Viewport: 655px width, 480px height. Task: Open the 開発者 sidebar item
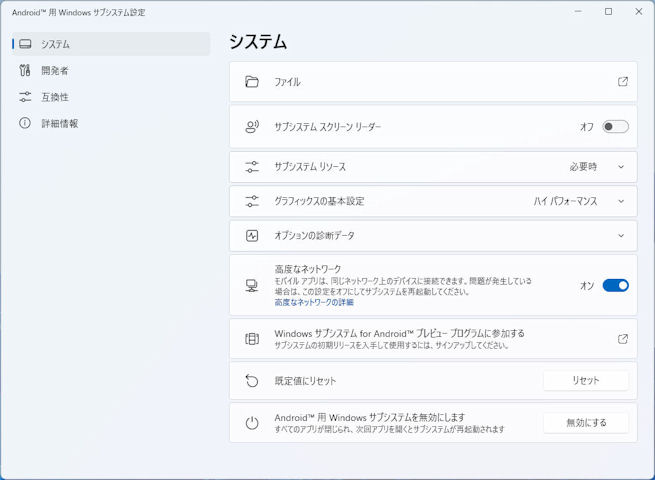(x=111, y=71)
